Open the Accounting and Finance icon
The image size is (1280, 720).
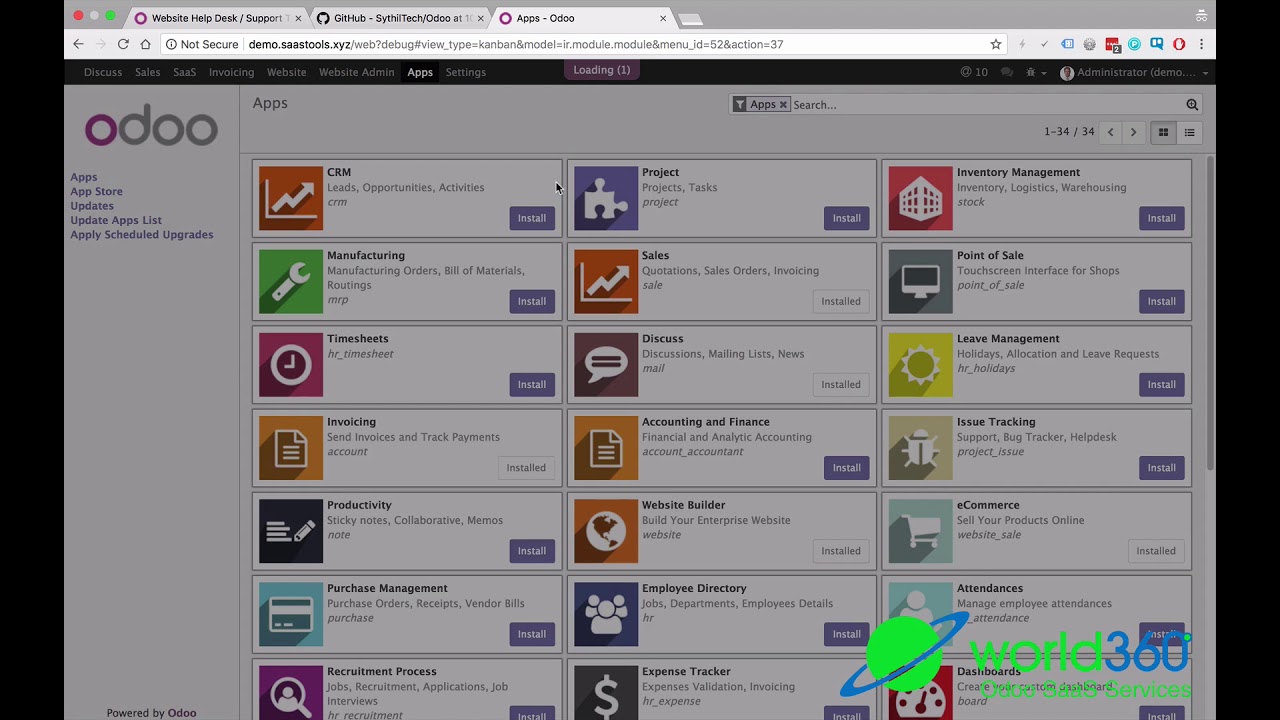(x=606, y=447)
